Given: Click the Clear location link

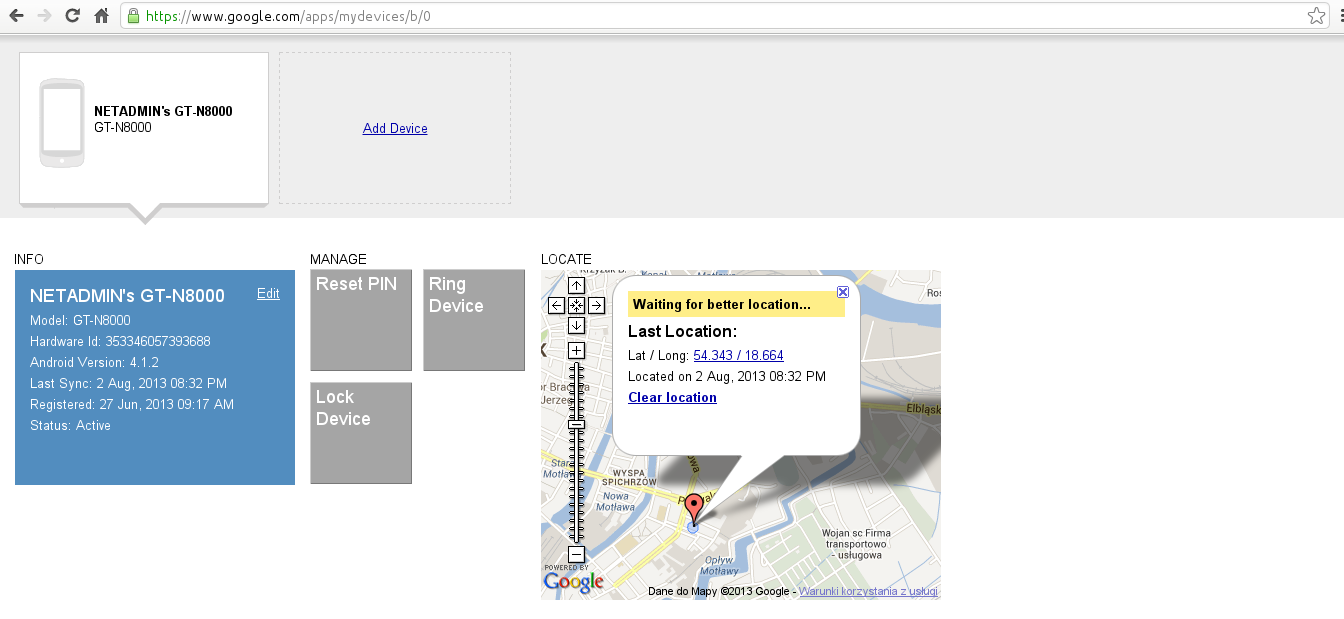Looking at the screenshot, I should point(672,398).
